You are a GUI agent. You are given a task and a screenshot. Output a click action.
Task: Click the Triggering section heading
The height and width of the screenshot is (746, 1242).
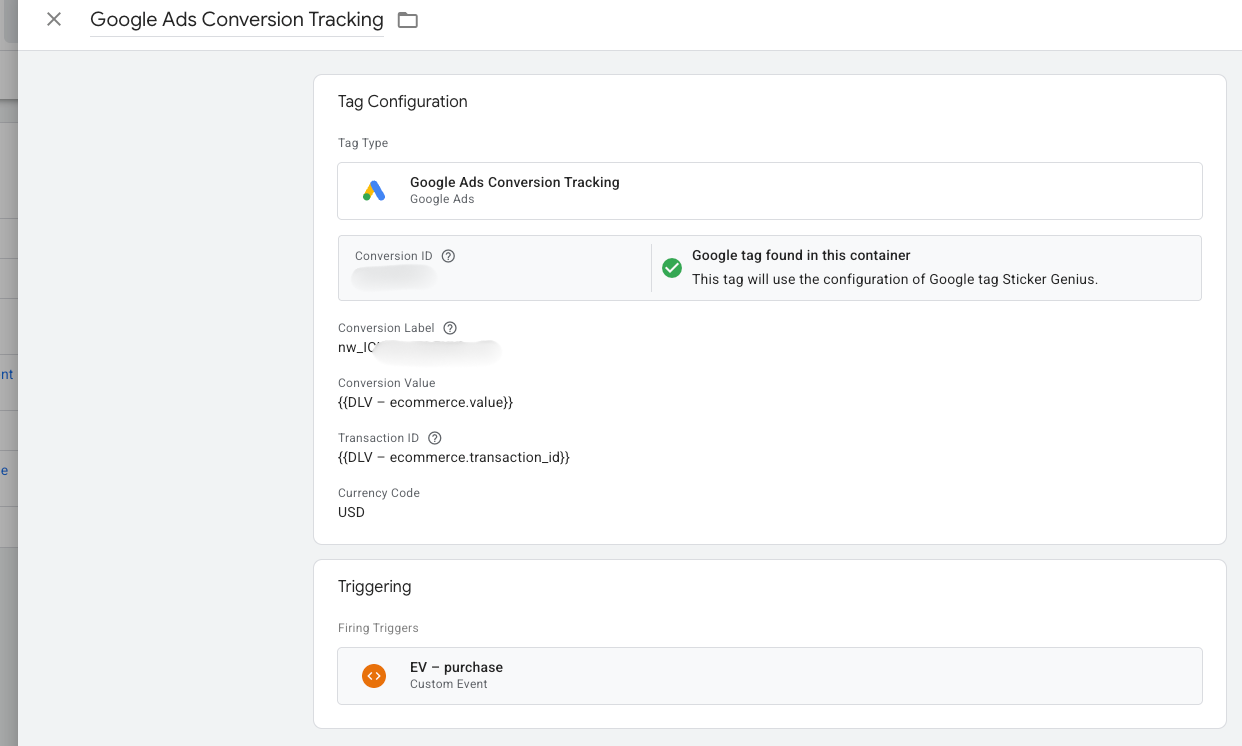[375, 586]
